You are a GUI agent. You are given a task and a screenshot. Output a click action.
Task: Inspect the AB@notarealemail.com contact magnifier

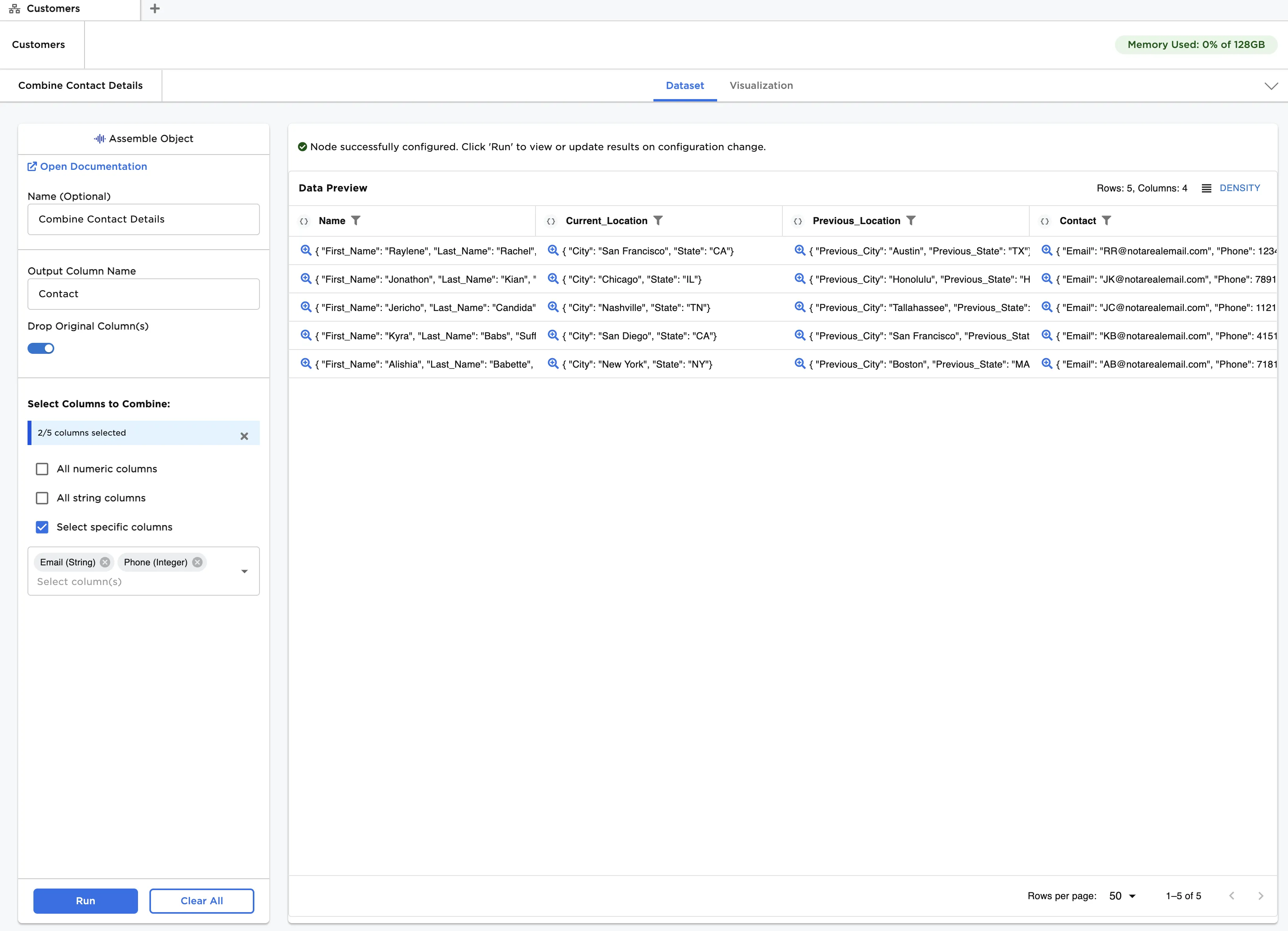point(1047,364)
